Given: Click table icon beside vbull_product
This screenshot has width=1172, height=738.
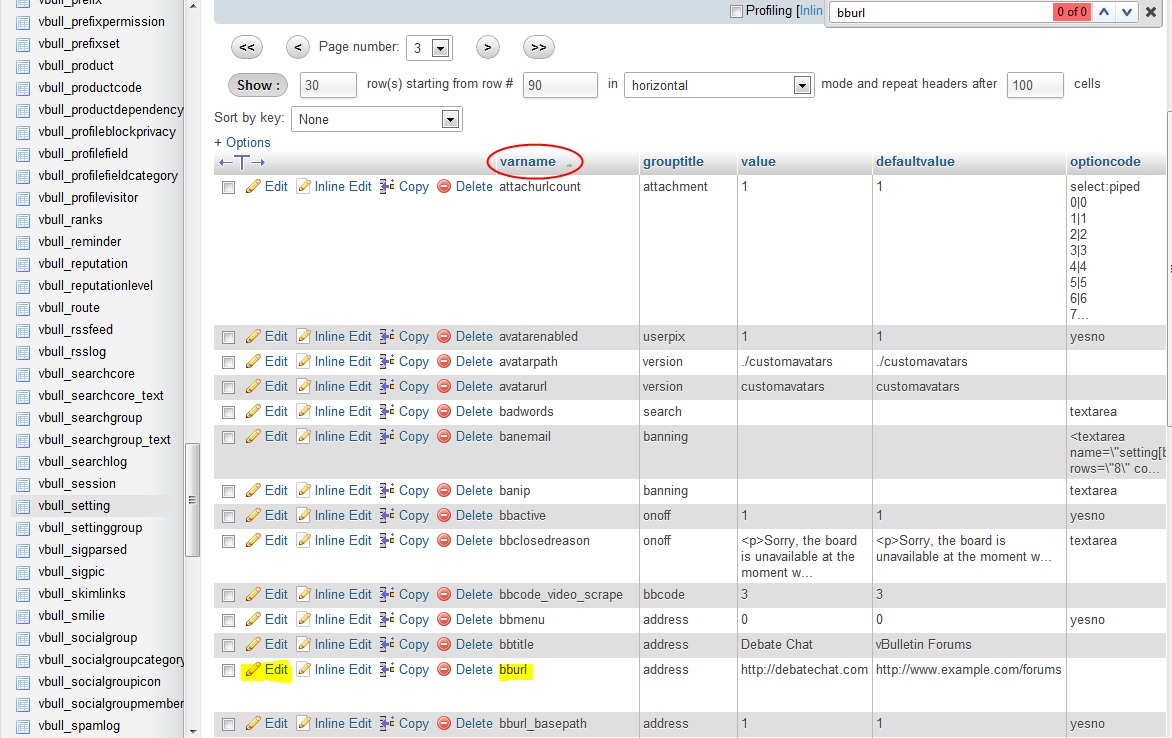Looking at the screenshot, I should click(23, 66).
